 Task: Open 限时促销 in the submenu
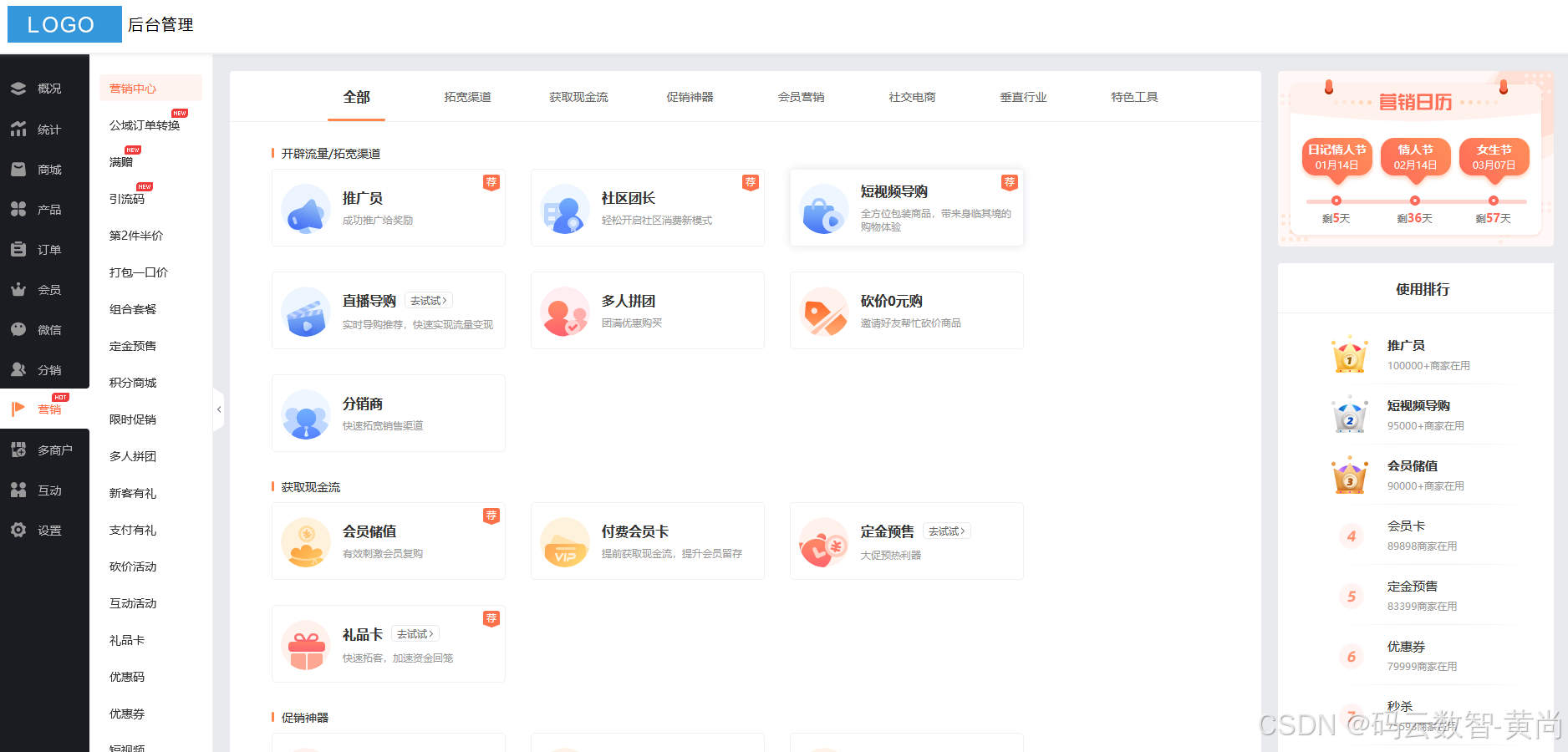pyautogui.click(x=133, y=419)
